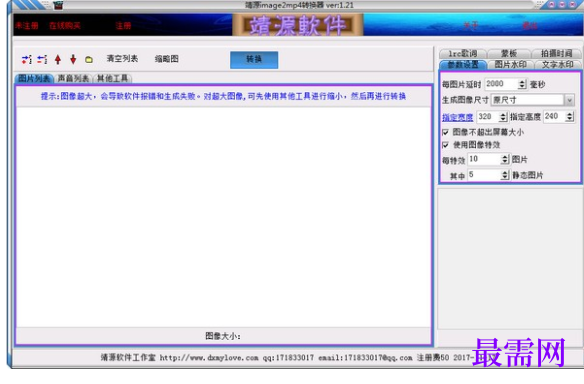Open the 图片水印 tab

(510, 64)
